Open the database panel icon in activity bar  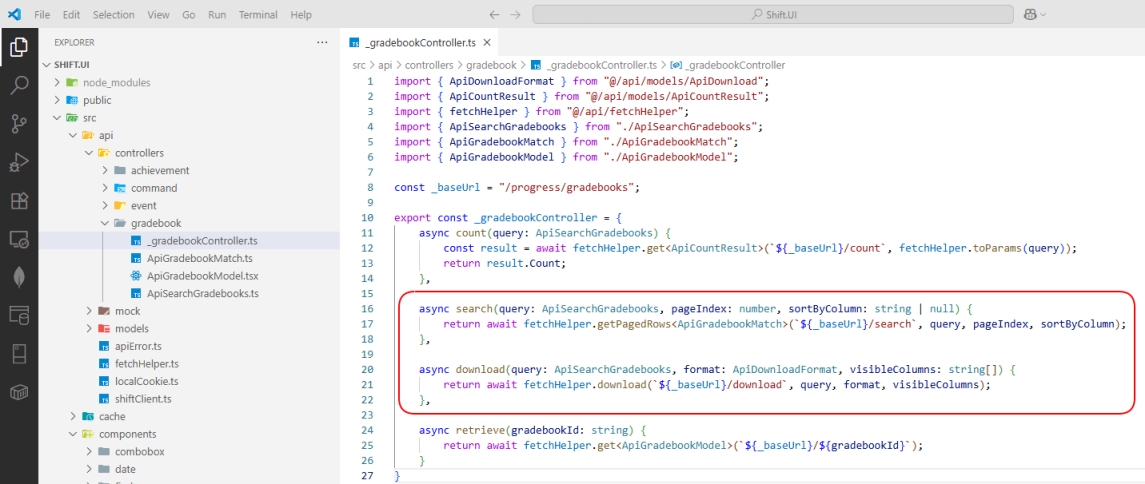[x=19, y=315]
